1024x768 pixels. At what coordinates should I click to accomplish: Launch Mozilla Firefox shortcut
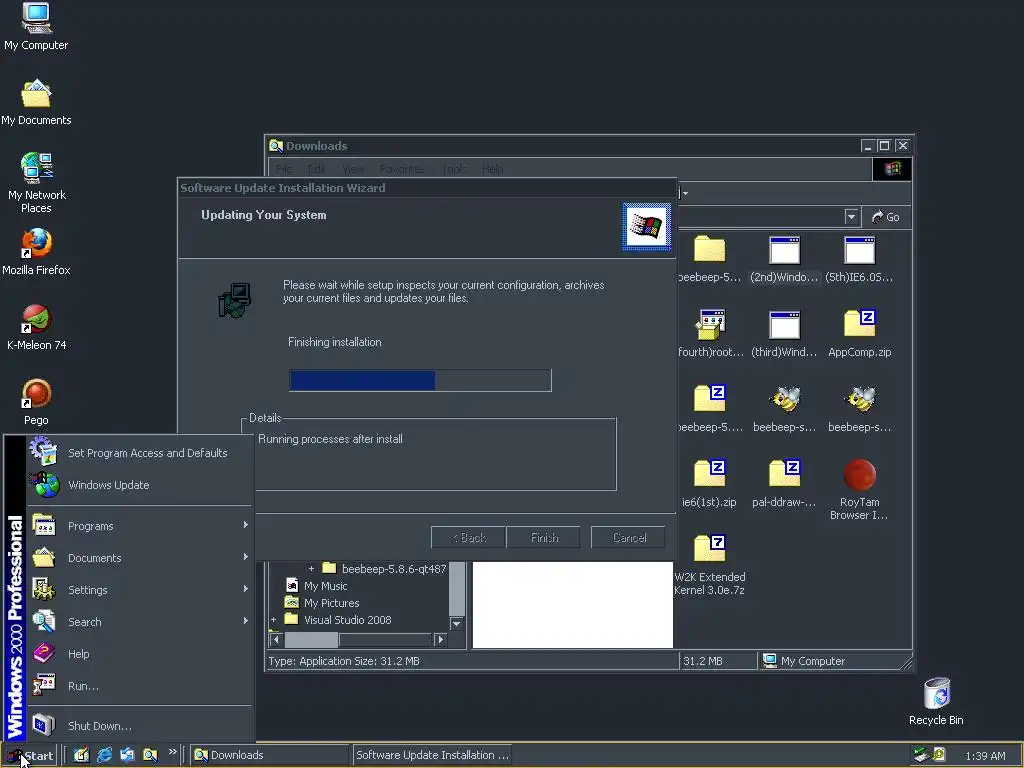coord(36,252)
